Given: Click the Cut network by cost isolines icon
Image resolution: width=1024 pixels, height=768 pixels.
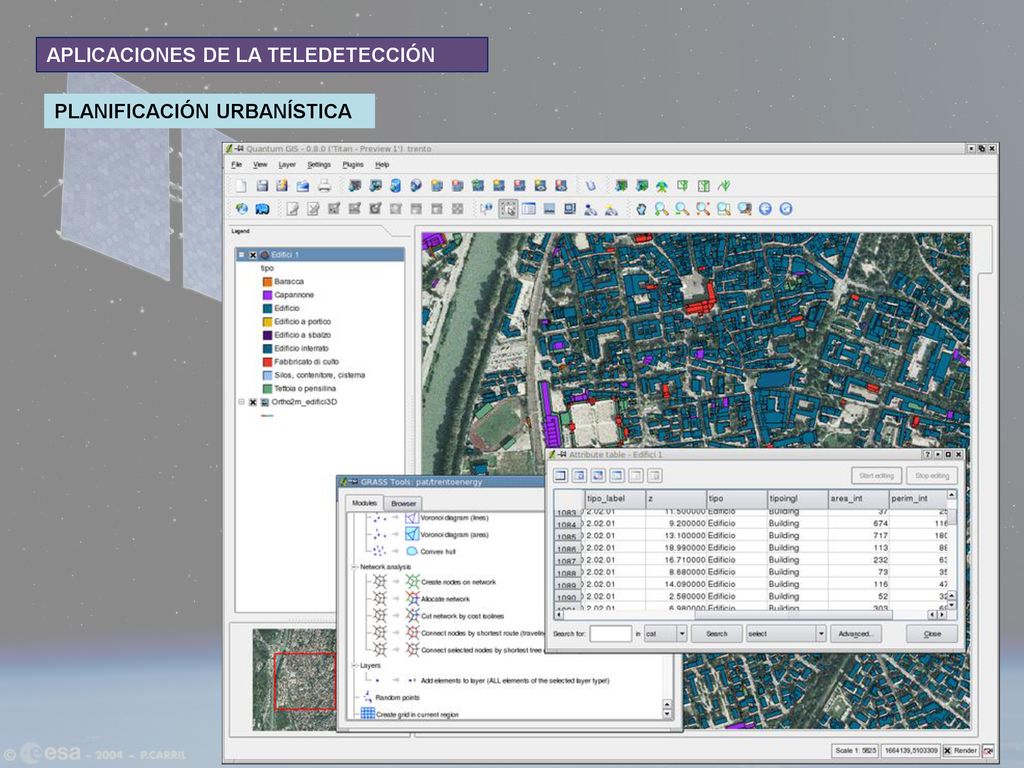Looking at the screenshot, I should 412,615.
